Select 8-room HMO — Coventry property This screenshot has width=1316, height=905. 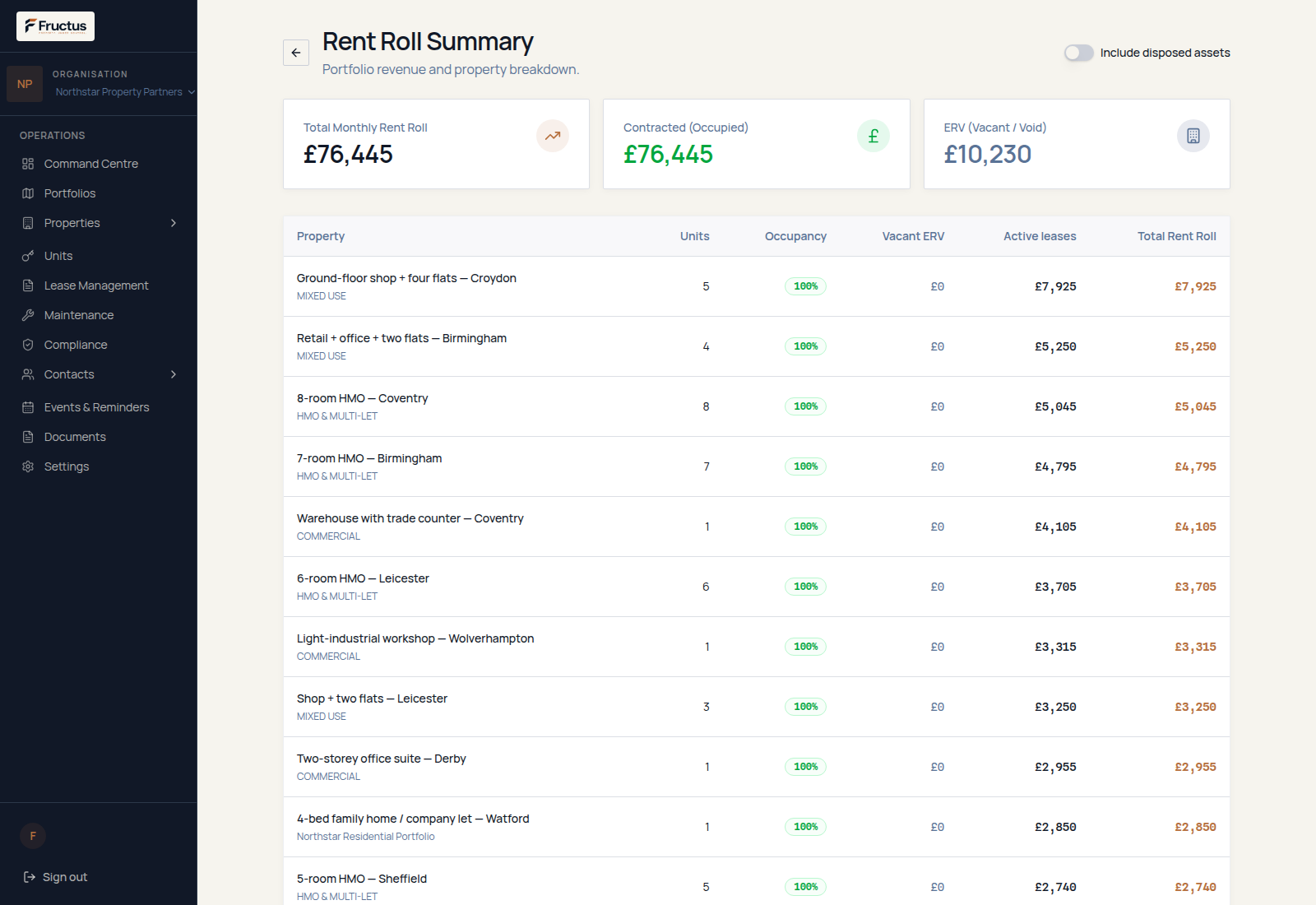click(x=362, y=398)
